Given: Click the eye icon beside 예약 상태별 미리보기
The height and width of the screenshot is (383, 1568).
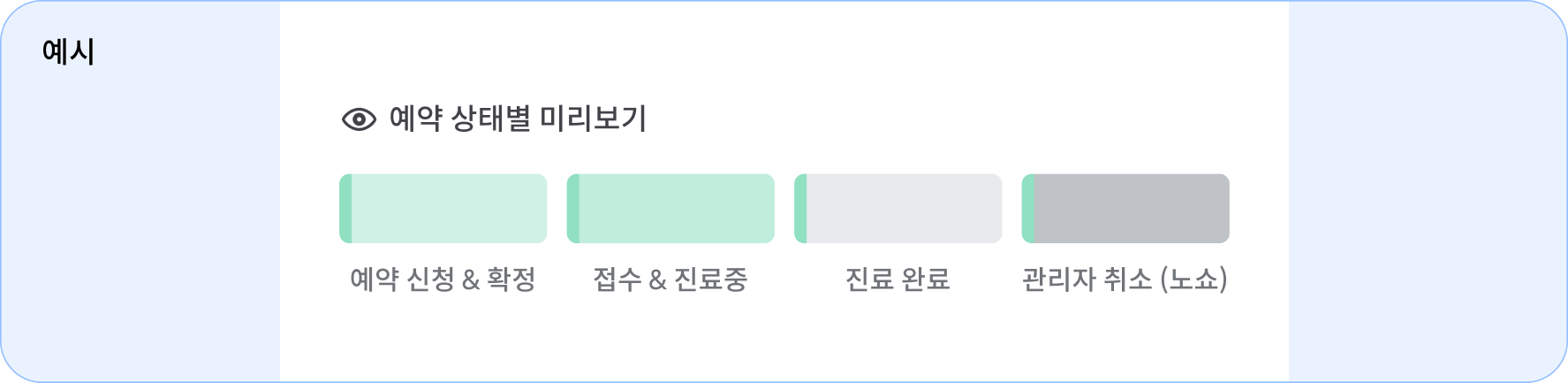Looking at the screenshot, I should 359,119.
